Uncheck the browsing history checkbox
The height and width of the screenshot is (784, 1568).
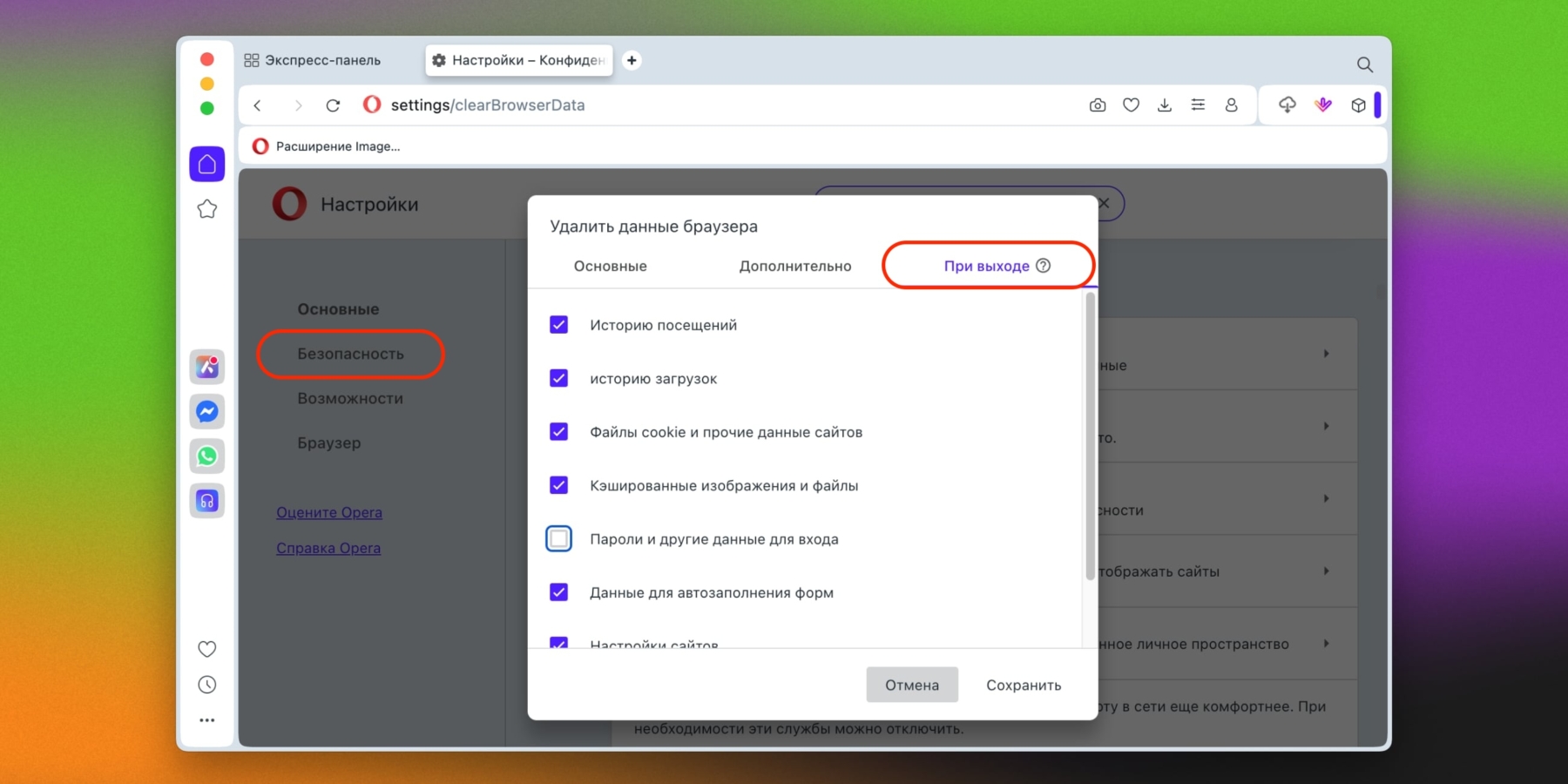[559, 325]
